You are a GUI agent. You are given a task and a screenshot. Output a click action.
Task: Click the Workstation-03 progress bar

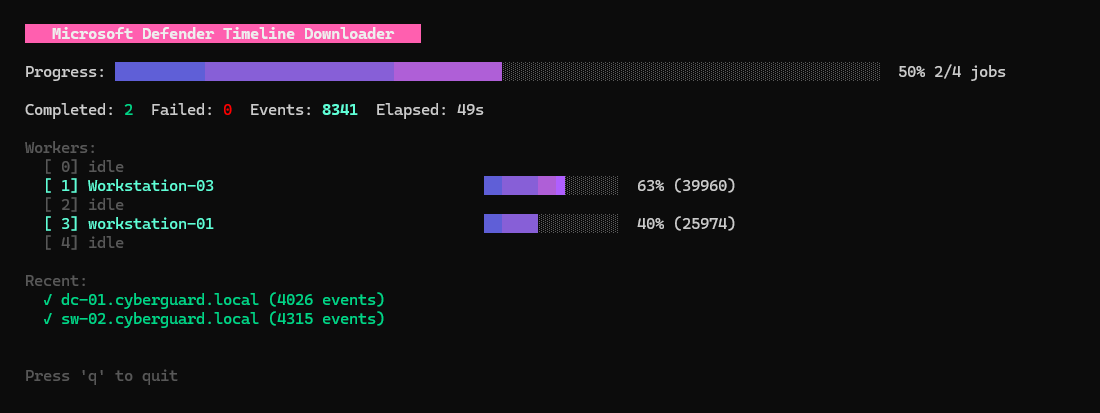pos(550,186)
